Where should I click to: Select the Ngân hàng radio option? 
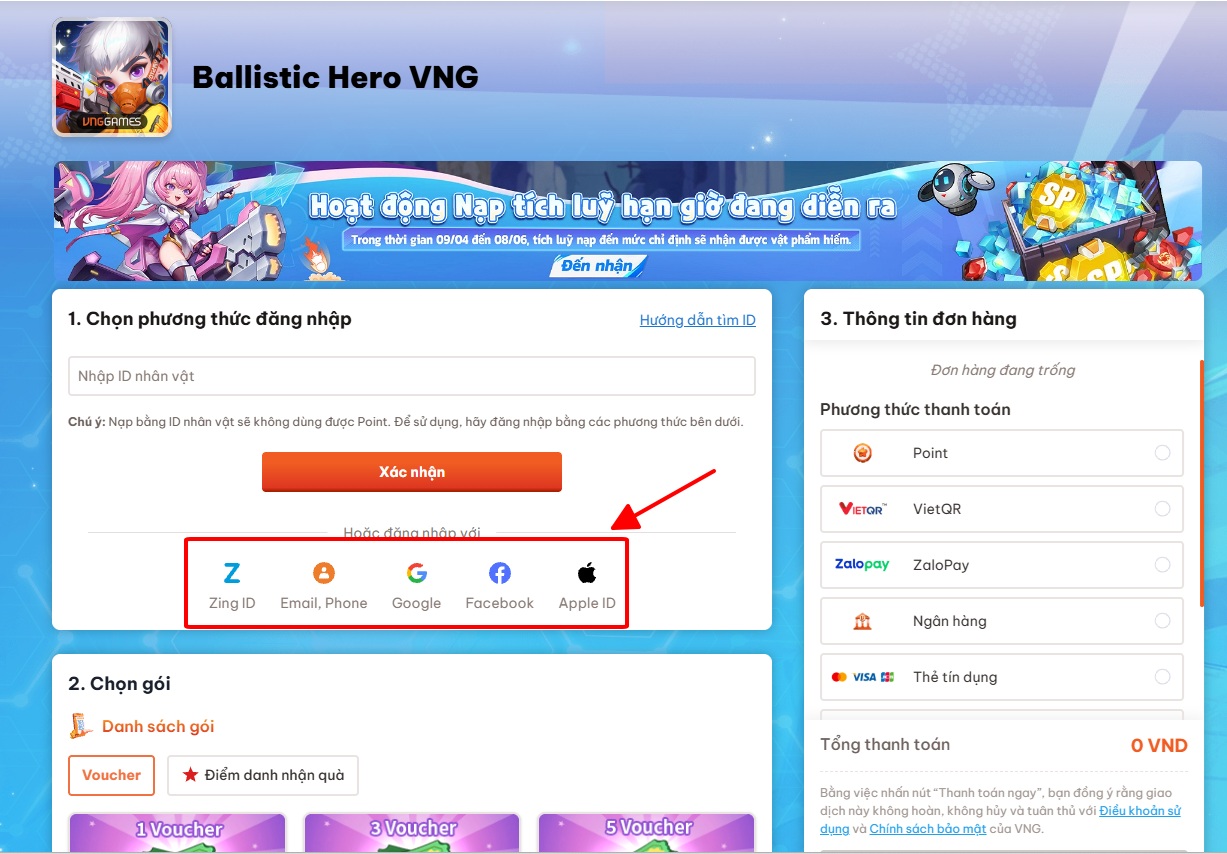[x=1162, y=621]
